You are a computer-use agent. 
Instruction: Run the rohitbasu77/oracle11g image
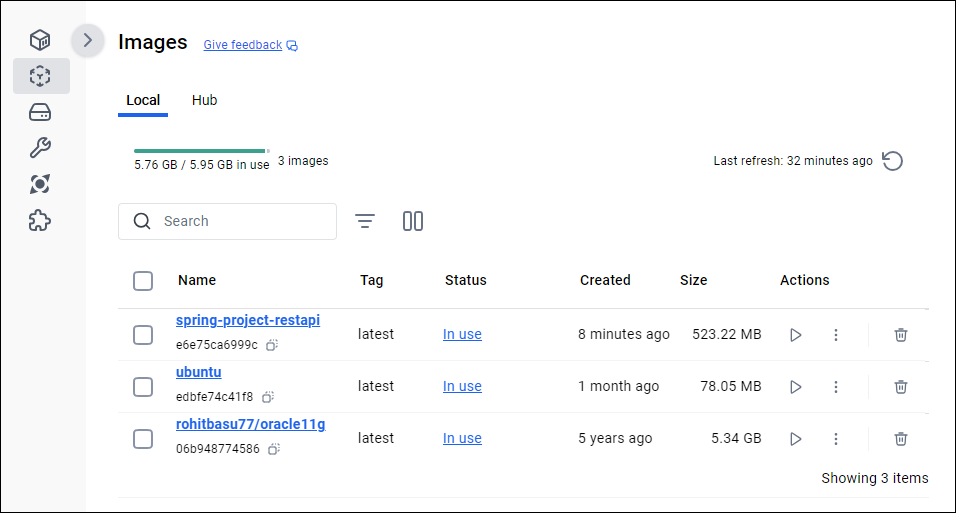pyautogui.click(x=796, y=439)
